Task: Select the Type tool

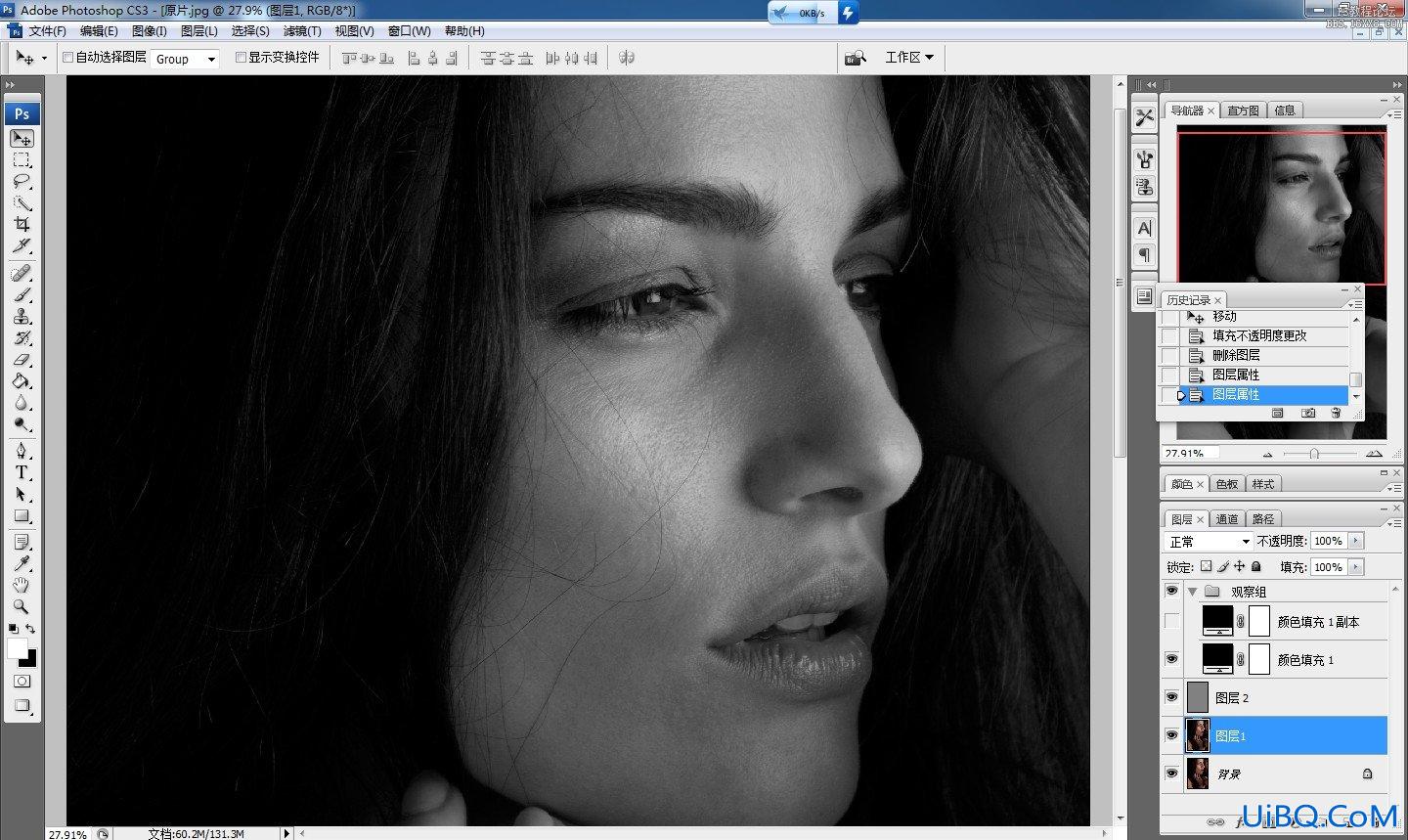Action: pyautogui.click(x=22, y=472)
